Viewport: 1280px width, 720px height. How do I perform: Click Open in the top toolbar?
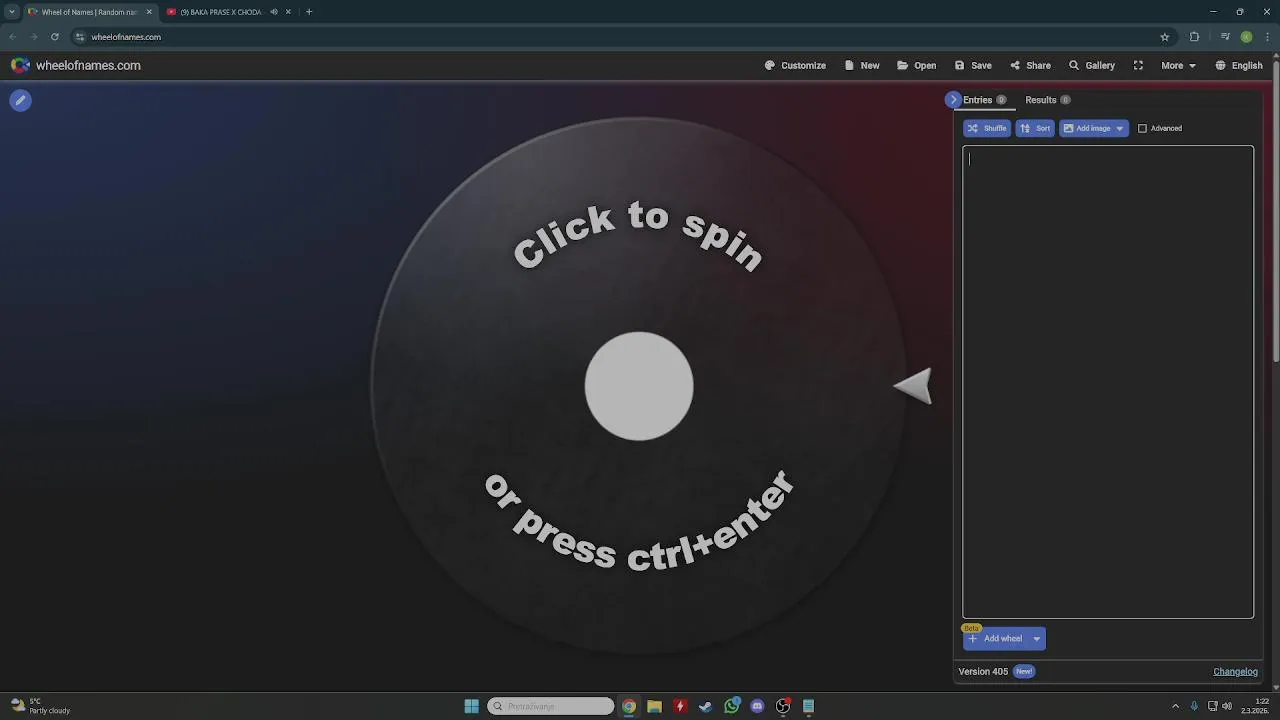916,65
